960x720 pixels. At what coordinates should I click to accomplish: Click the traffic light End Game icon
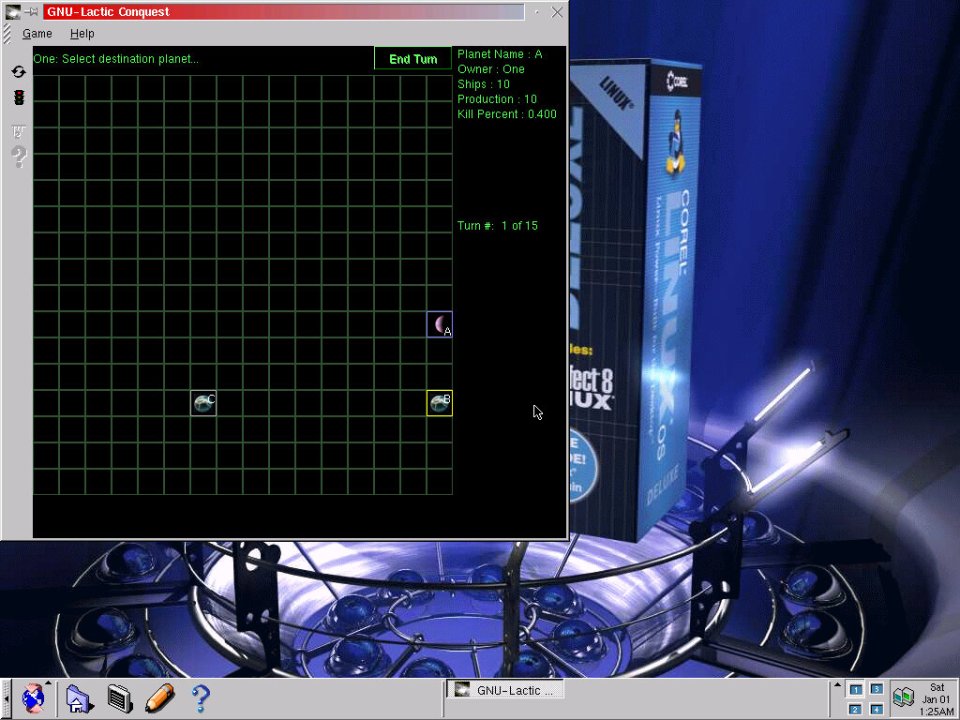pos(18,98)
